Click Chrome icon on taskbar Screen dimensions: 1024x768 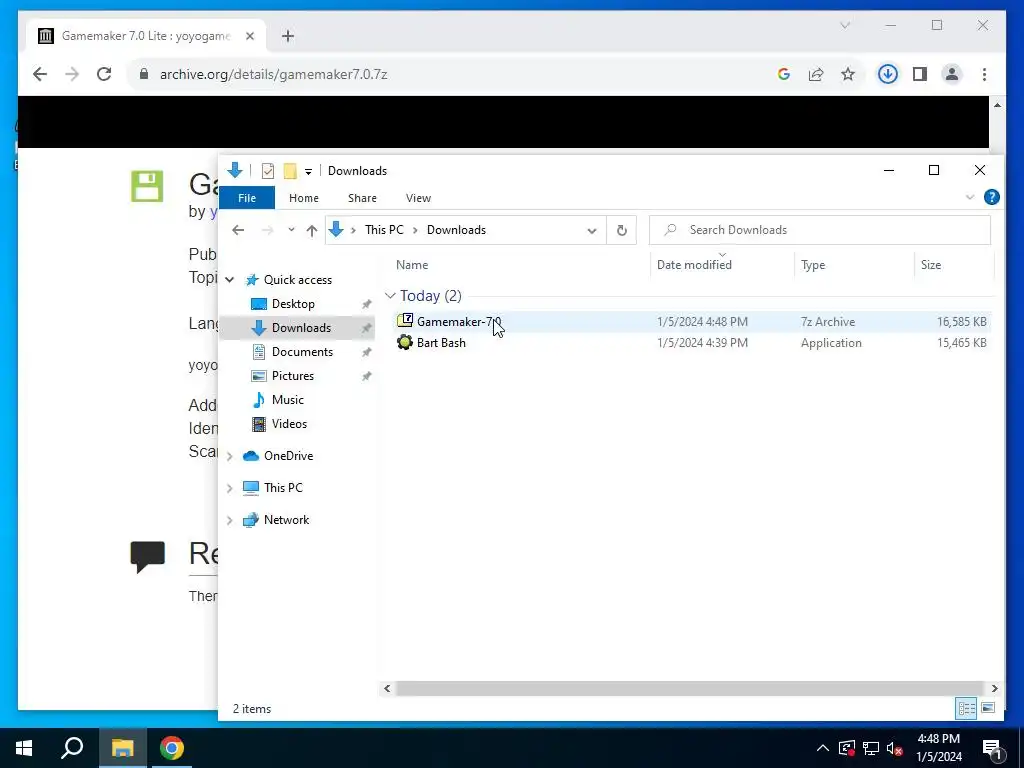point(172,748)
